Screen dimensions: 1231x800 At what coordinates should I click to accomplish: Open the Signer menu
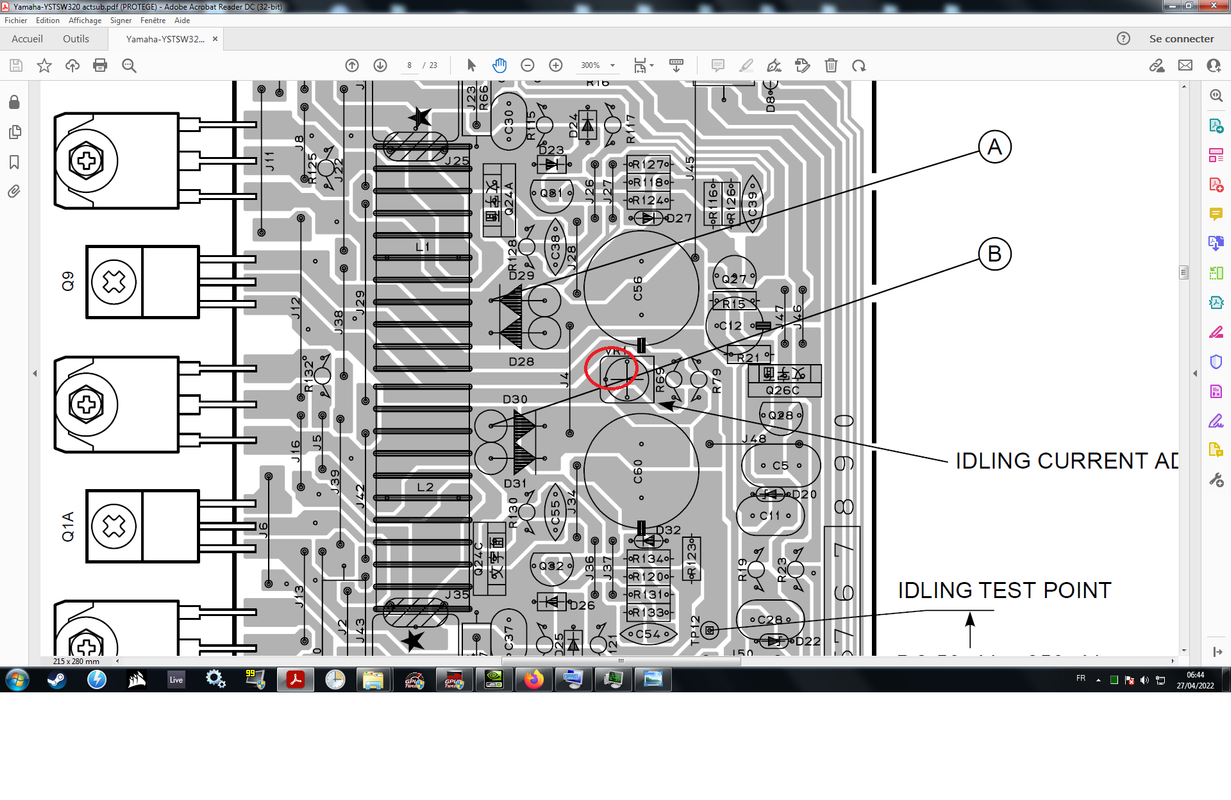click(x=121, y=20)
